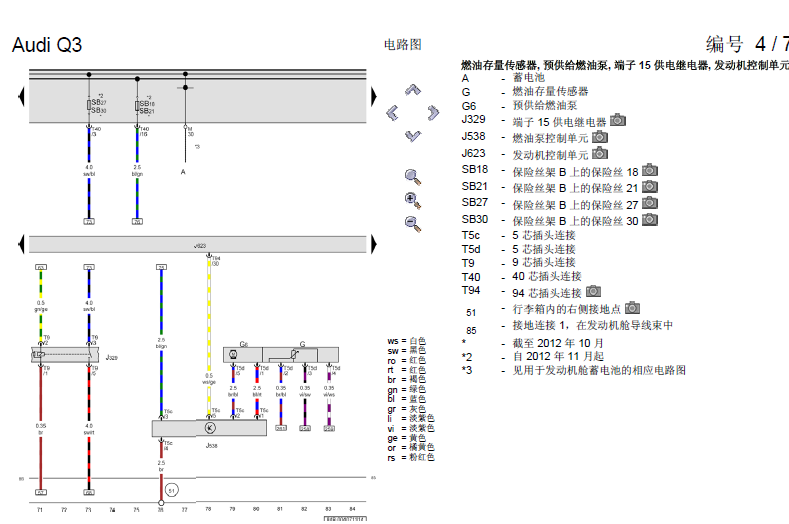Click the right black triangle of the J623 band
This screenshot has width=789, height=524.
coord(374,244)
